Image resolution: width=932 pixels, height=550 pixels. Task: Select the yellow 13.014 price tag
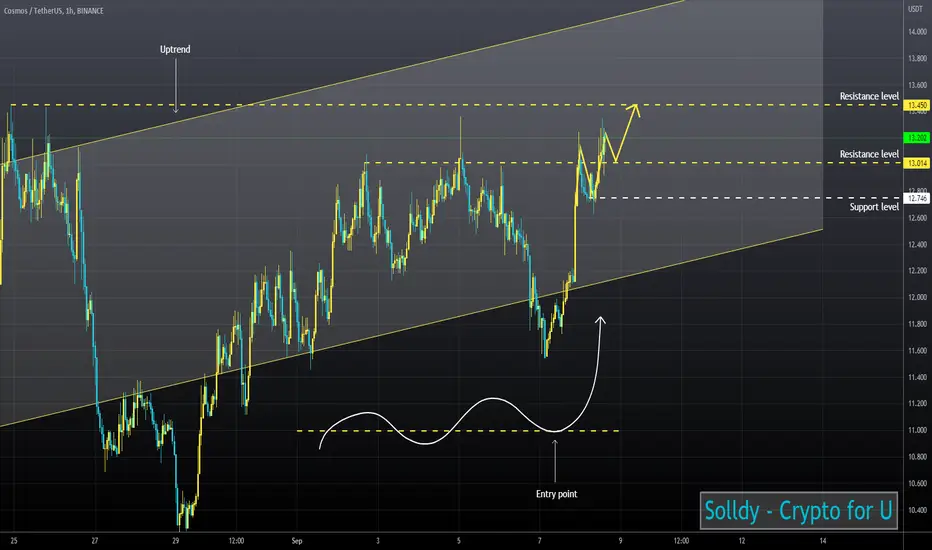point(917,163)
